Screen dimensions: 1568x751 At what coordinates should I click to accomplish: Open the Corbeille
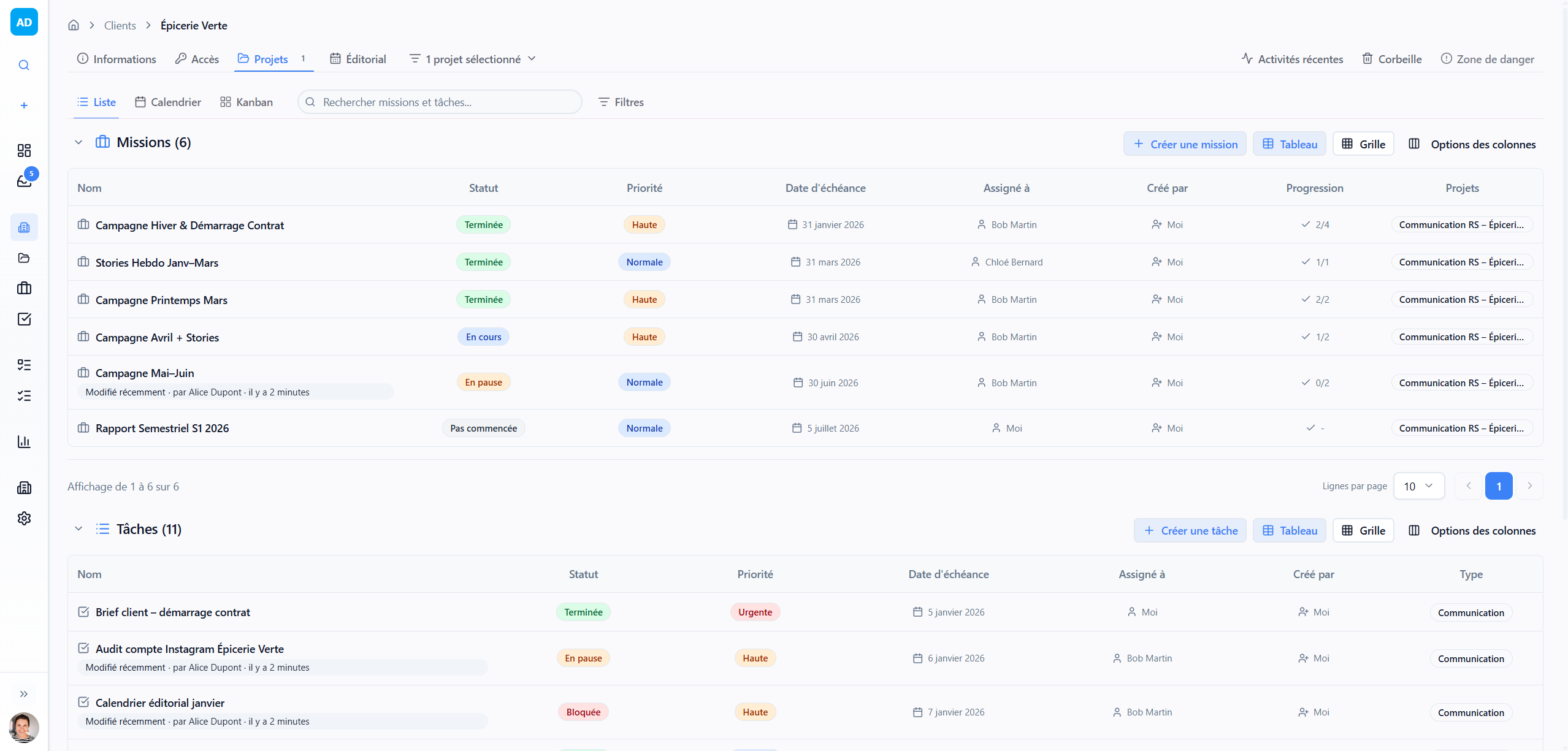pos(1391,59)
